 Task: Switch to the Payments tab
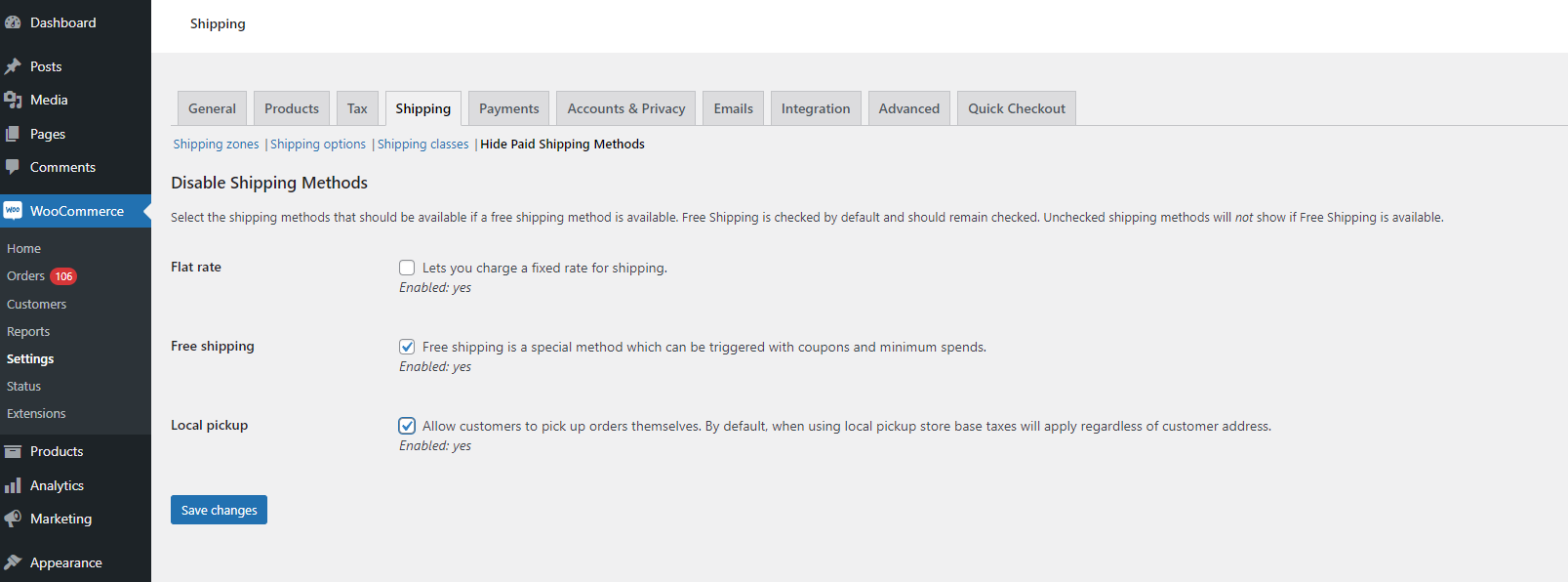[x=508, y=108]
